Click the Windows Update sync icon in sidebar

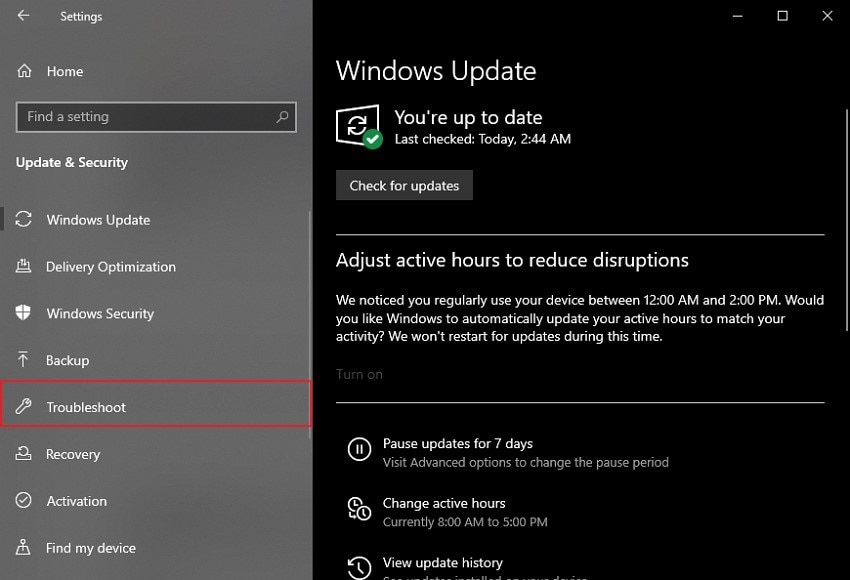pos(23,219)
